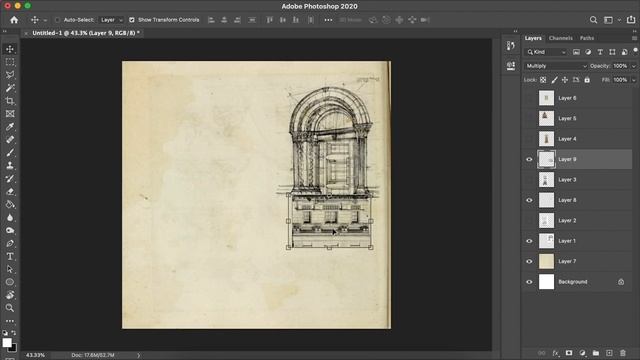Add a new adjustment layer
The image size is (640, 360).
pyautogui.click(x=582, y=353)
